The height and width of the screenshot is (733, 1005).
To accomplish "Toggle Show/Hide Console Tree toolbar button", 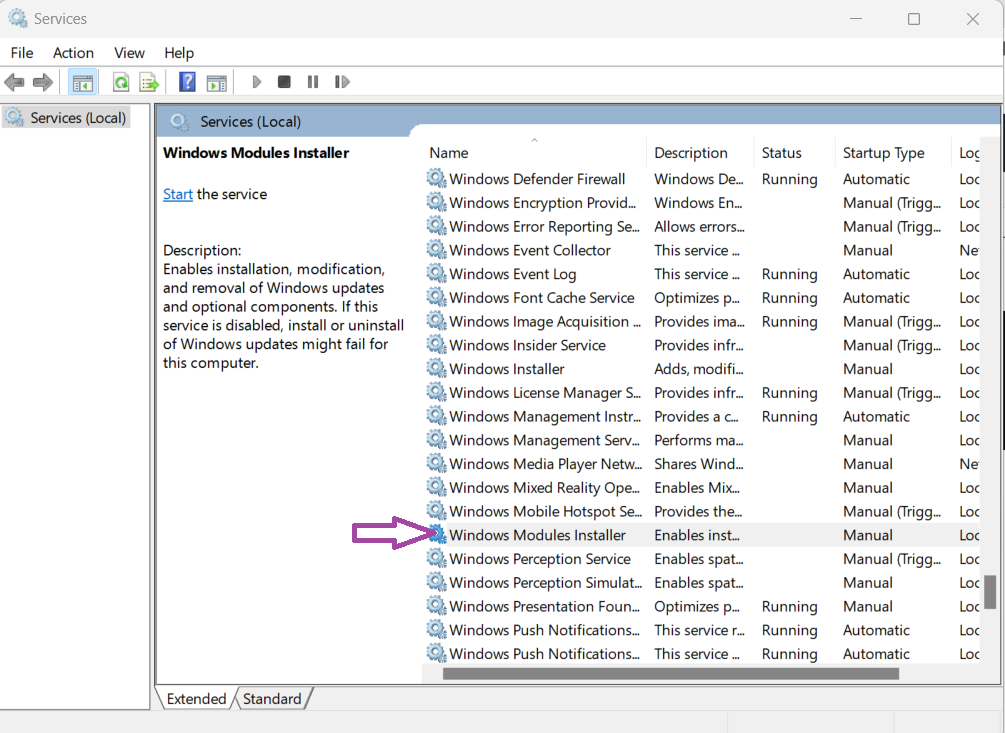I will pyautogui.click(x=83, y=82).
